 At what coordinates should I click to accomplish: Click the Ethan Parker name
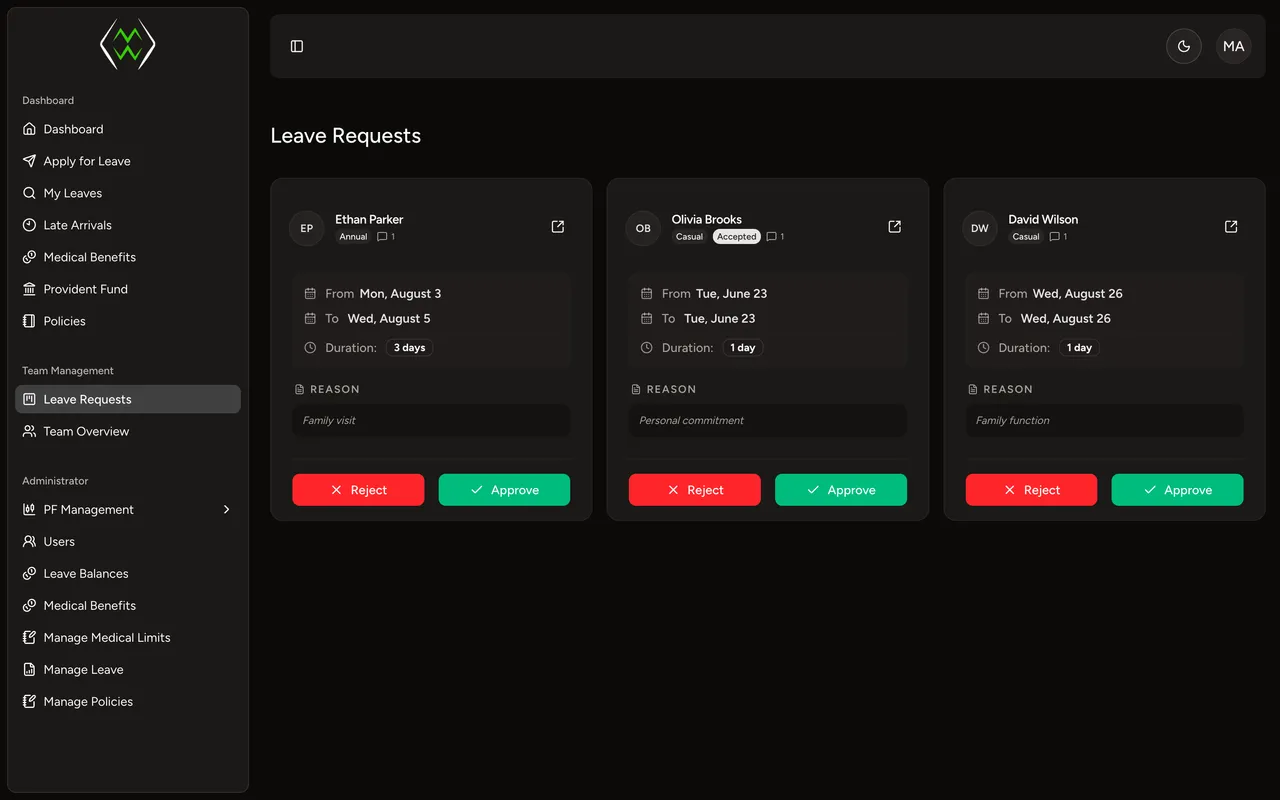coord(369,219)
